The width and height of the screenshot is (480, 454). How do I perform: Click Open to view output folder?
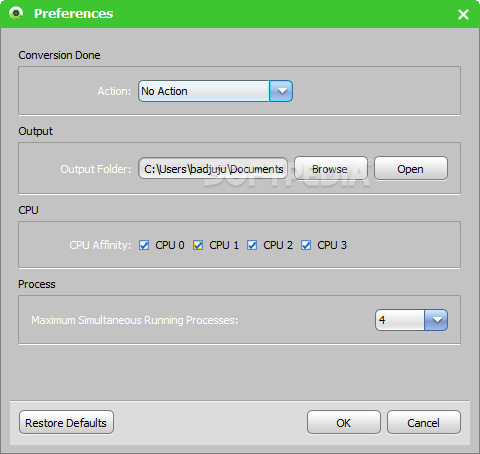(x=411, y=168)
